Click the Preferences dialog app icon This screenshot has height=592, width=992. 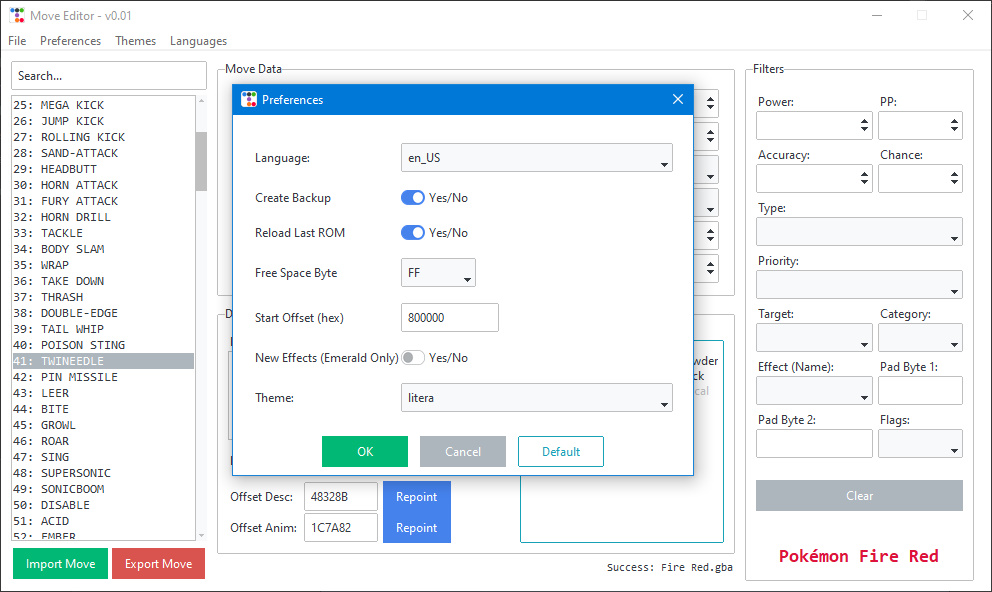pos(249,100)
